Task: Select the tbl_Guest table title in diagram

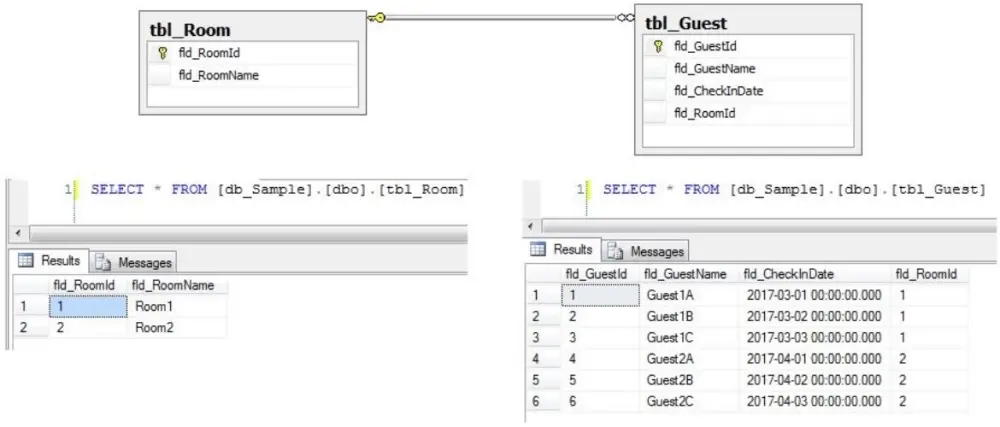Action: coord(686,23)
